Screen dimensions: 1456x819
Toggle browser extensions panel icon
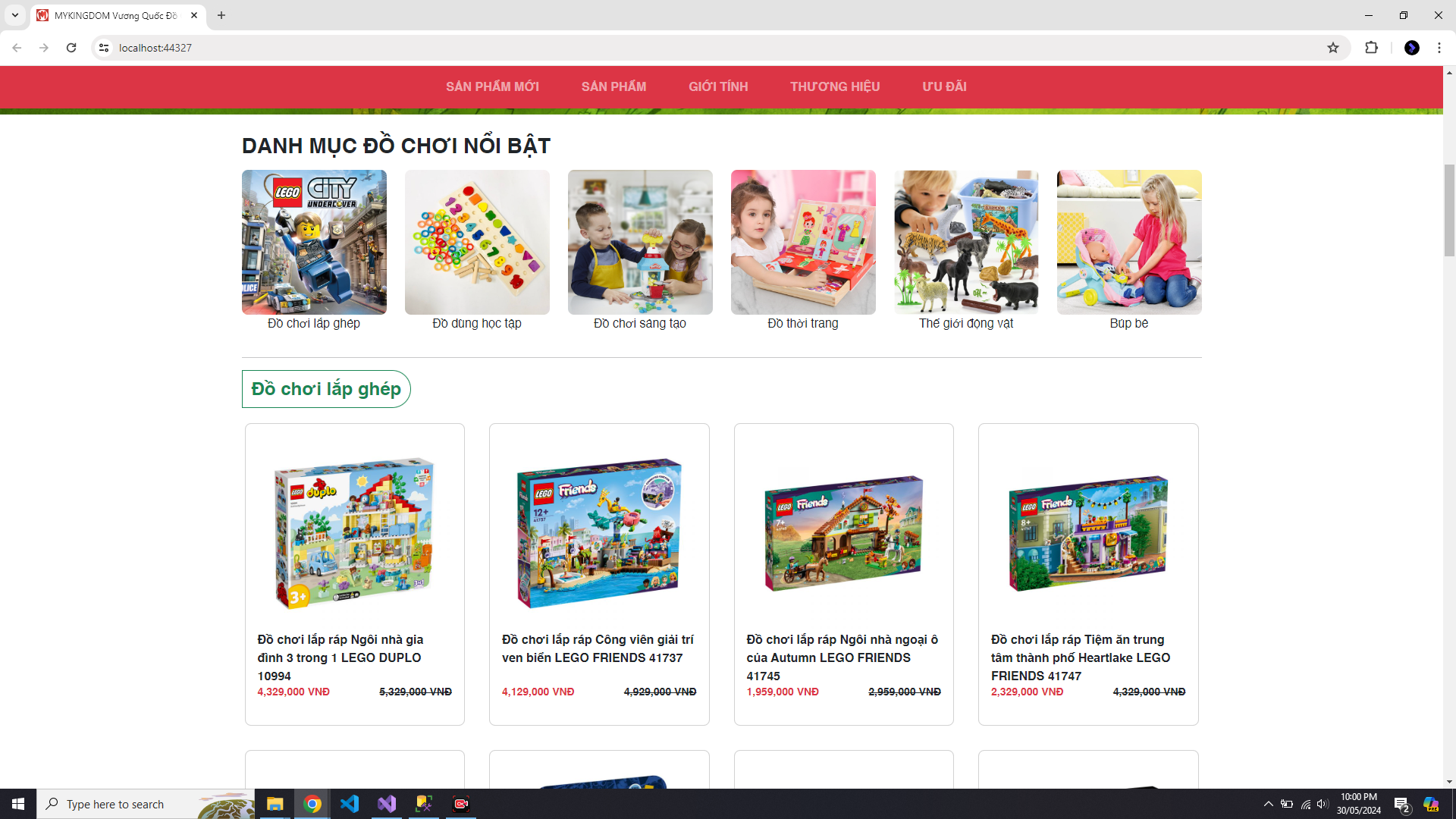coord(1371,47)
